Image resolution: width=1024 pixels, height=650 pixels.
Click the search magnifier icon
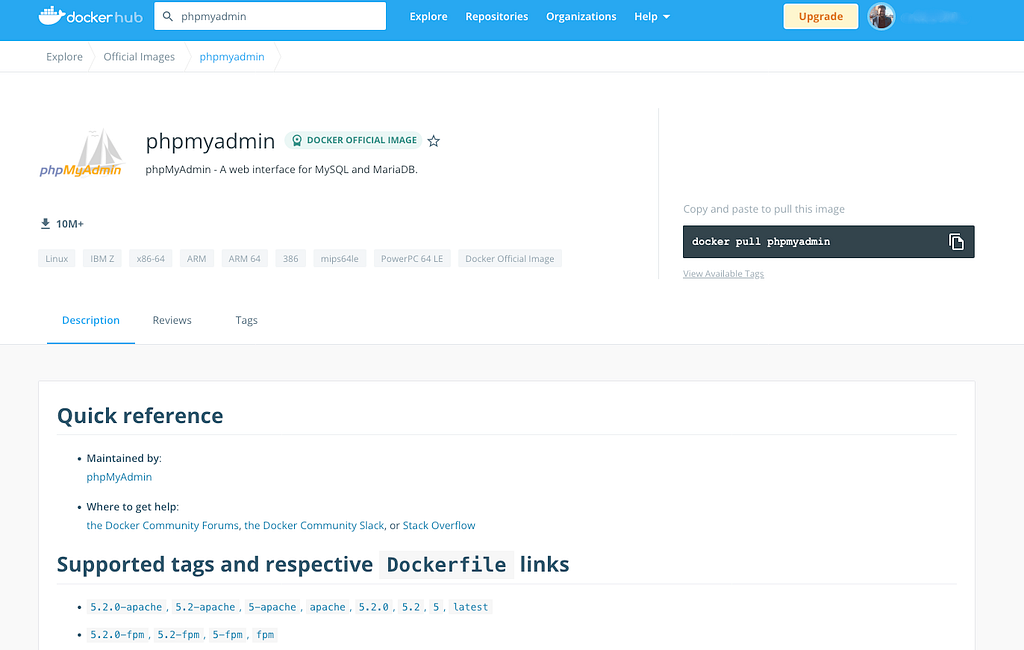[x=168, y=16]
